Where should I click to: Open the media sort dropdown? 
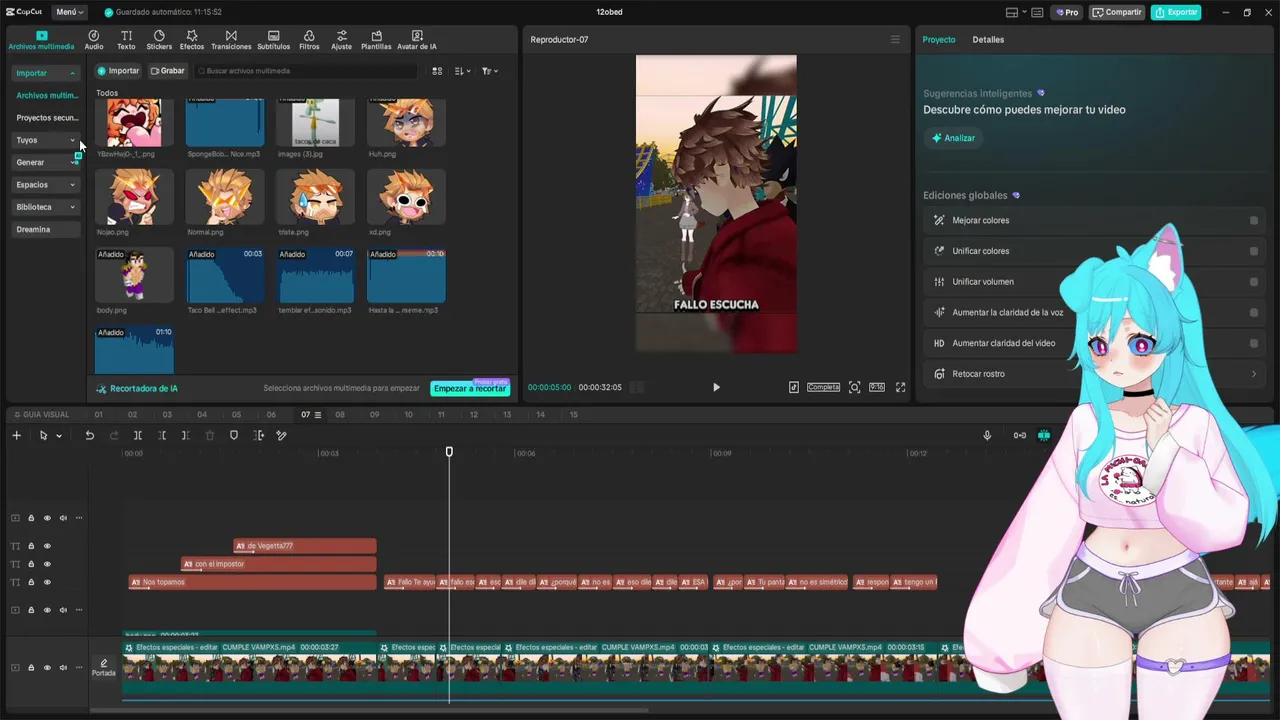pyautogui.click(x=462, y=71)
